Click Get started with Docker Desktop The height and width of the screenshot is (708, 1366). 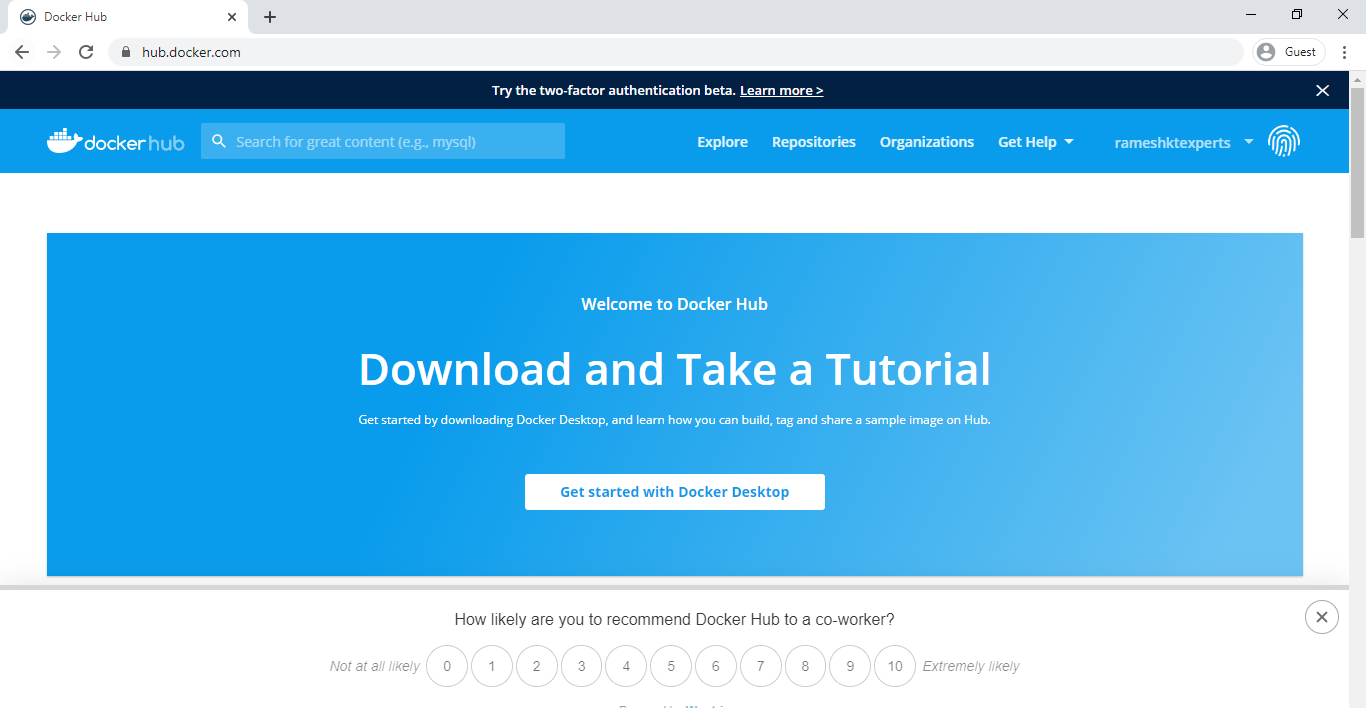(x=675, y=492)
